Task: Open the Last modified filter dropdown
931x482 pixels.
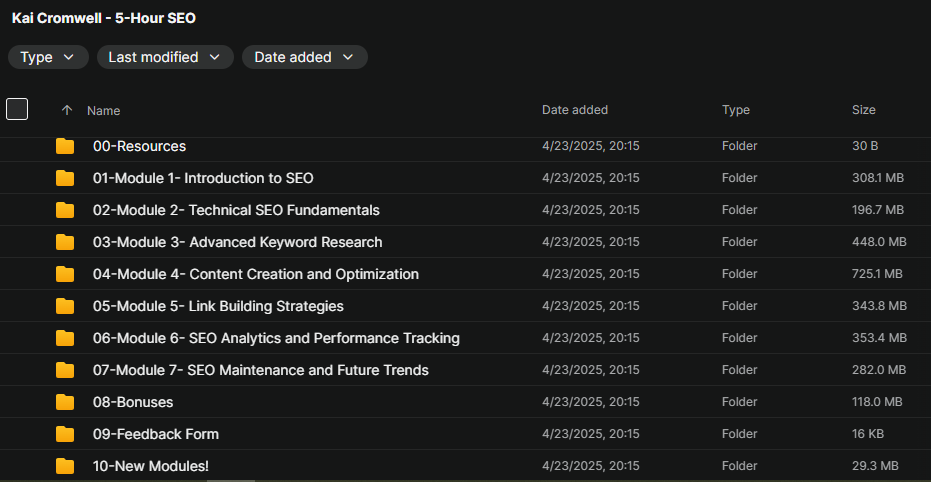Action: click(165, 57)
